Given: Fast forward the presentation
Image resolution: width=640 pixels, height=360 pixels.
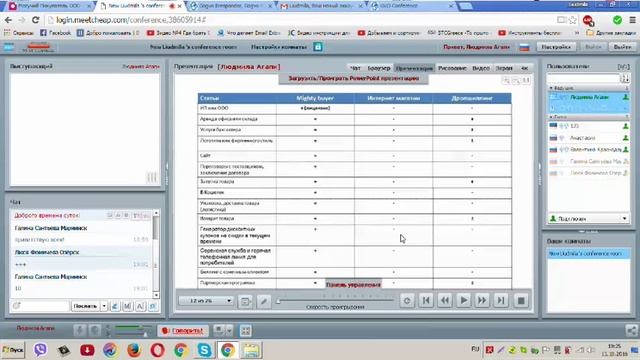Looking at the screenshot, I should click(482, 301).
